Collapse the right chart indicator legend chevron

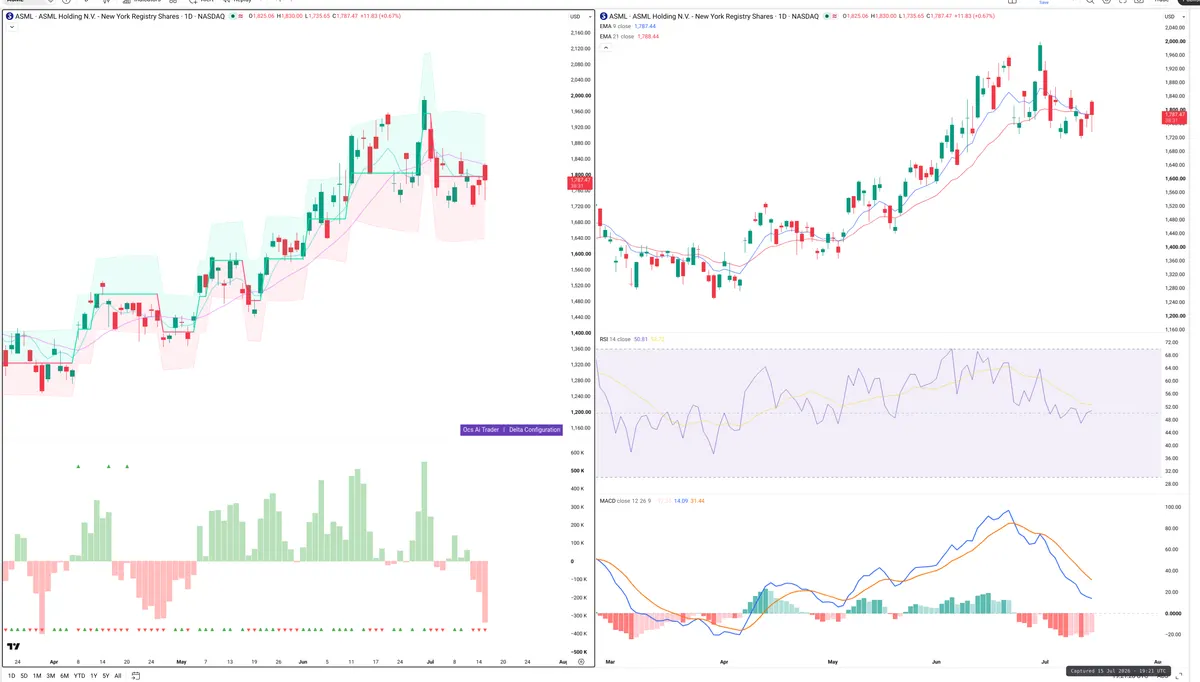pyautogui.click(x=606, y=47)
